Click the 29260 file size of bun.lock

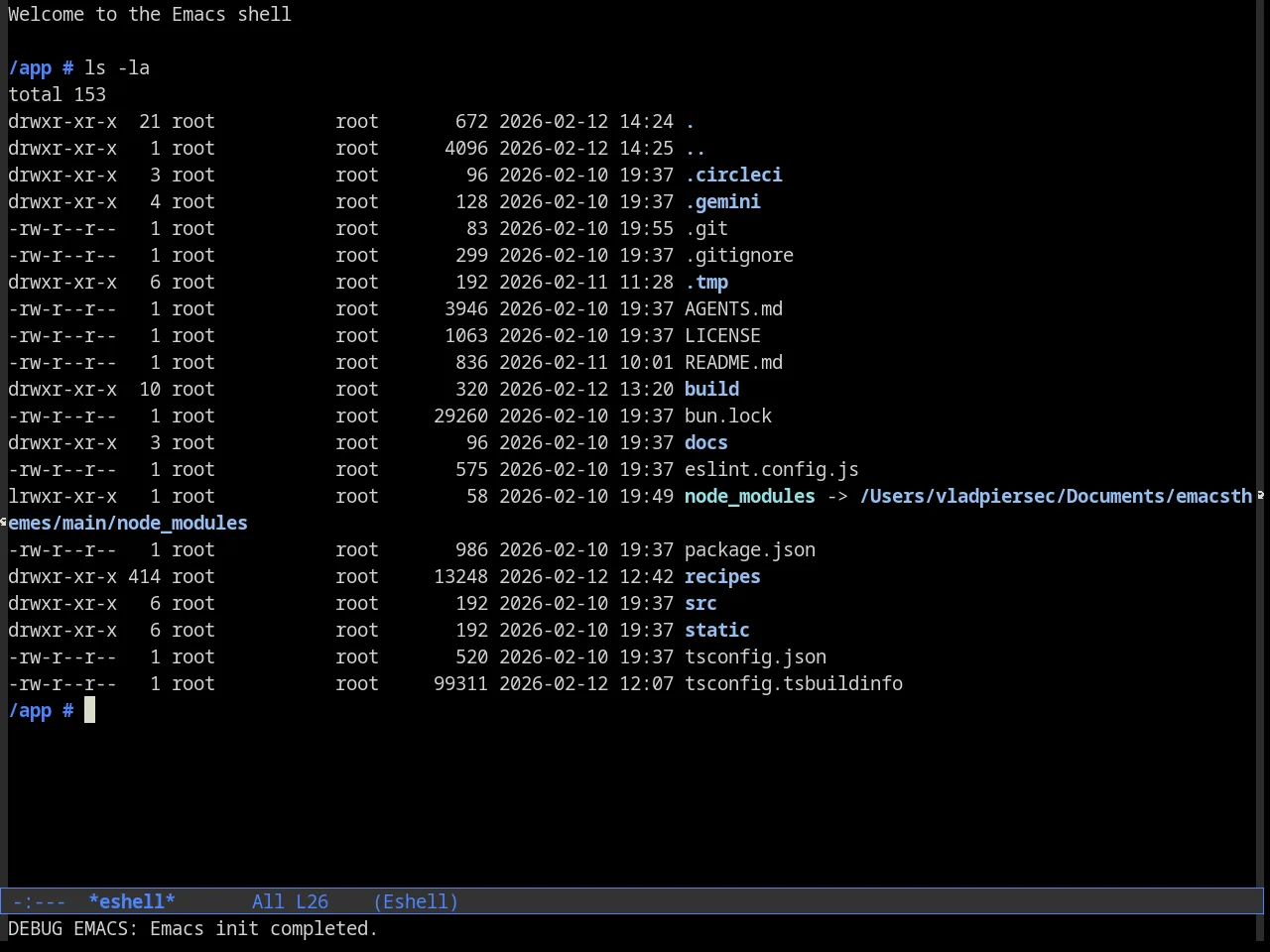[x=460, y=416]
